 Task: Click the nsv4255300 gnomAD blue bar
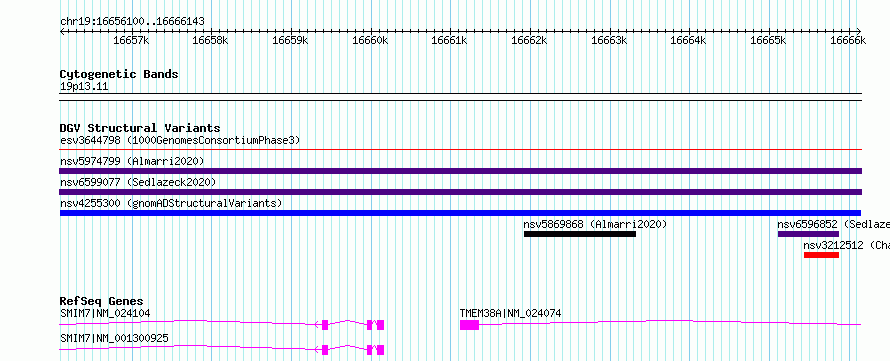coord(460,213)
